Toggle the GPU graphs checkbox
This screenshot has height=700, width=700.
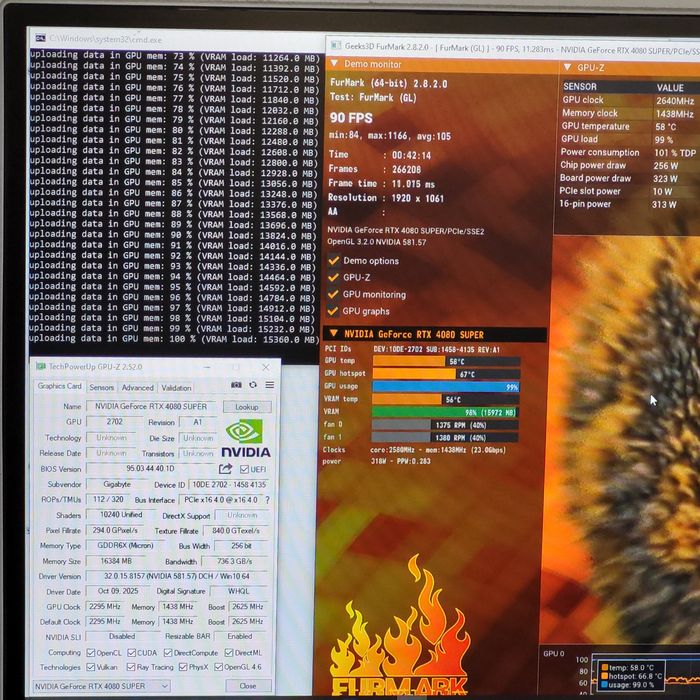coord(333,311)
